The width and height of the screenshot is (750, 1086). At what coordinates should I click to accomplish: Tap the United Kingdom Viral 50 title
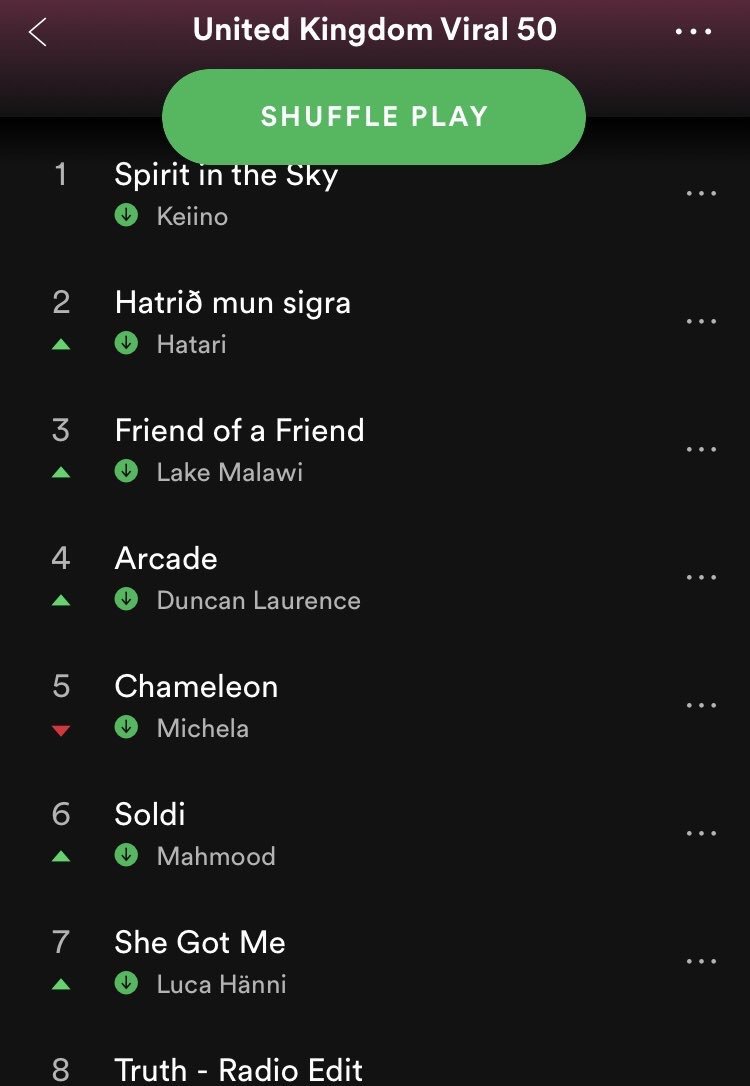(x=374, y=30)
